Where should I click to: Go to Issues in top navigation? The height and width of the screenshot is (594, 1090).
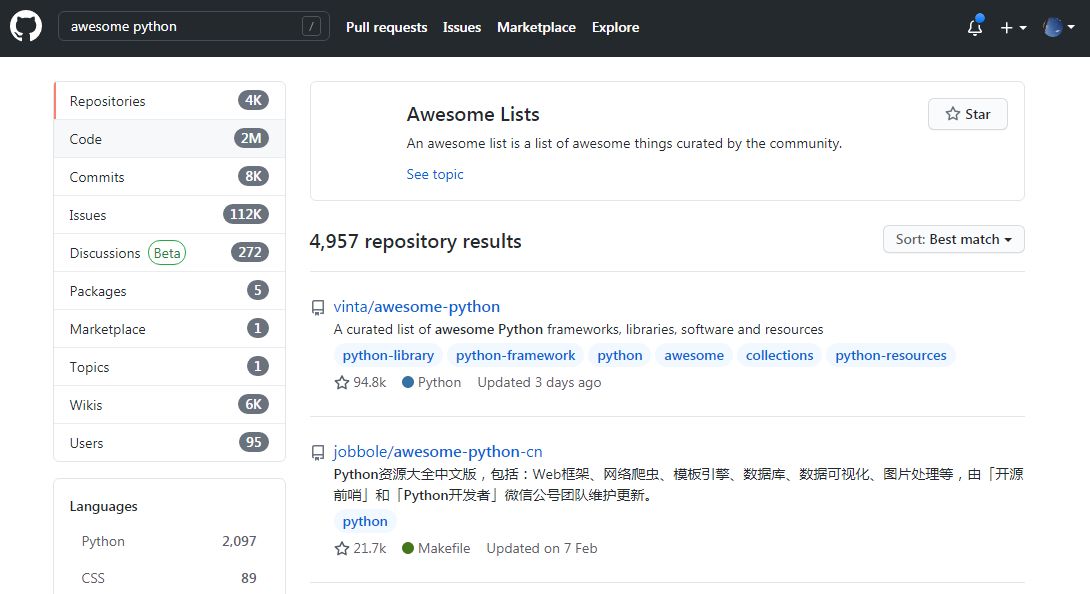point(462,27)
